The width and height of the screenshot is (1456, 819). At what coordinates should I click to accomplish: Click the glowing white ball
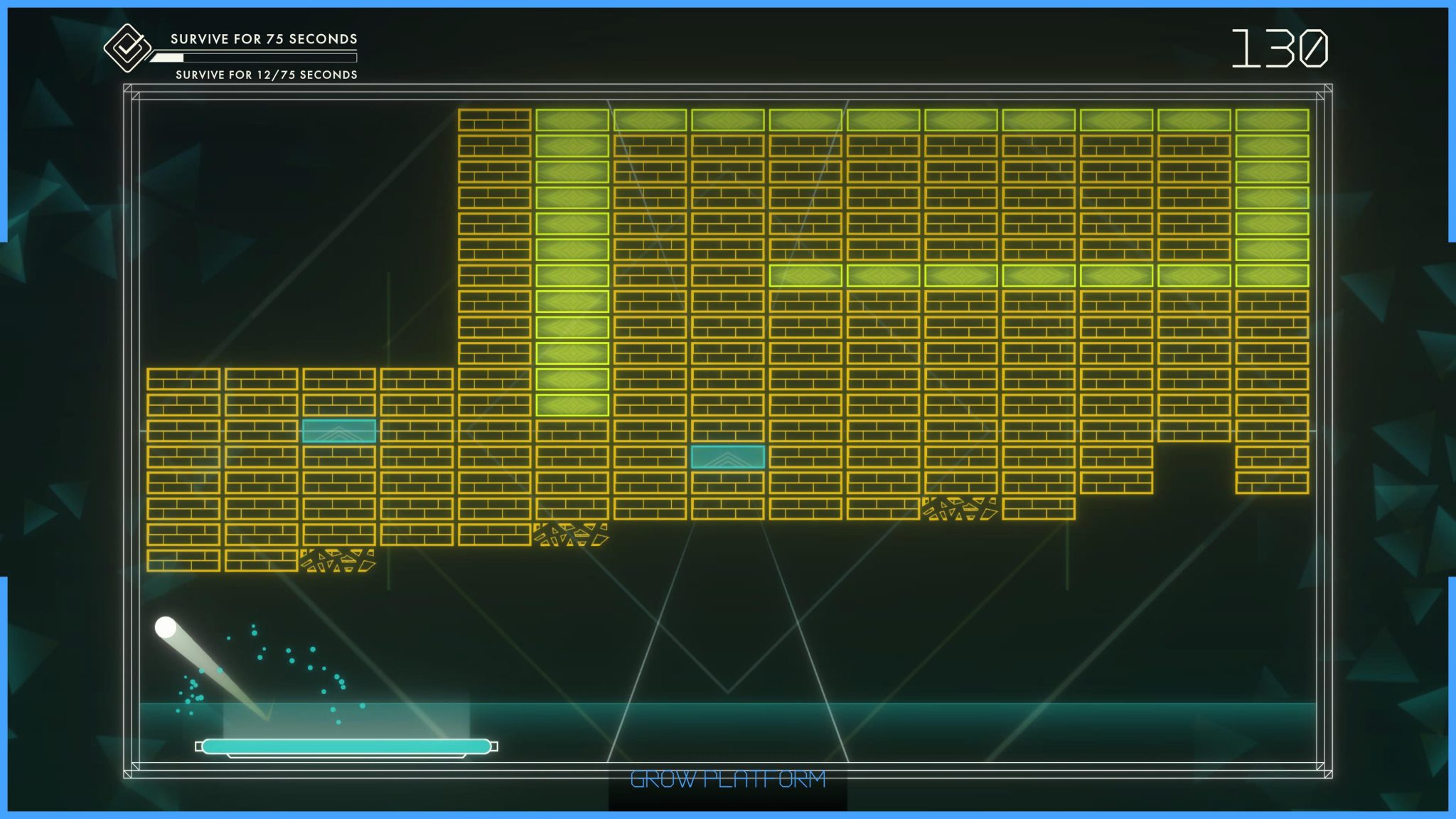point(166,627)
